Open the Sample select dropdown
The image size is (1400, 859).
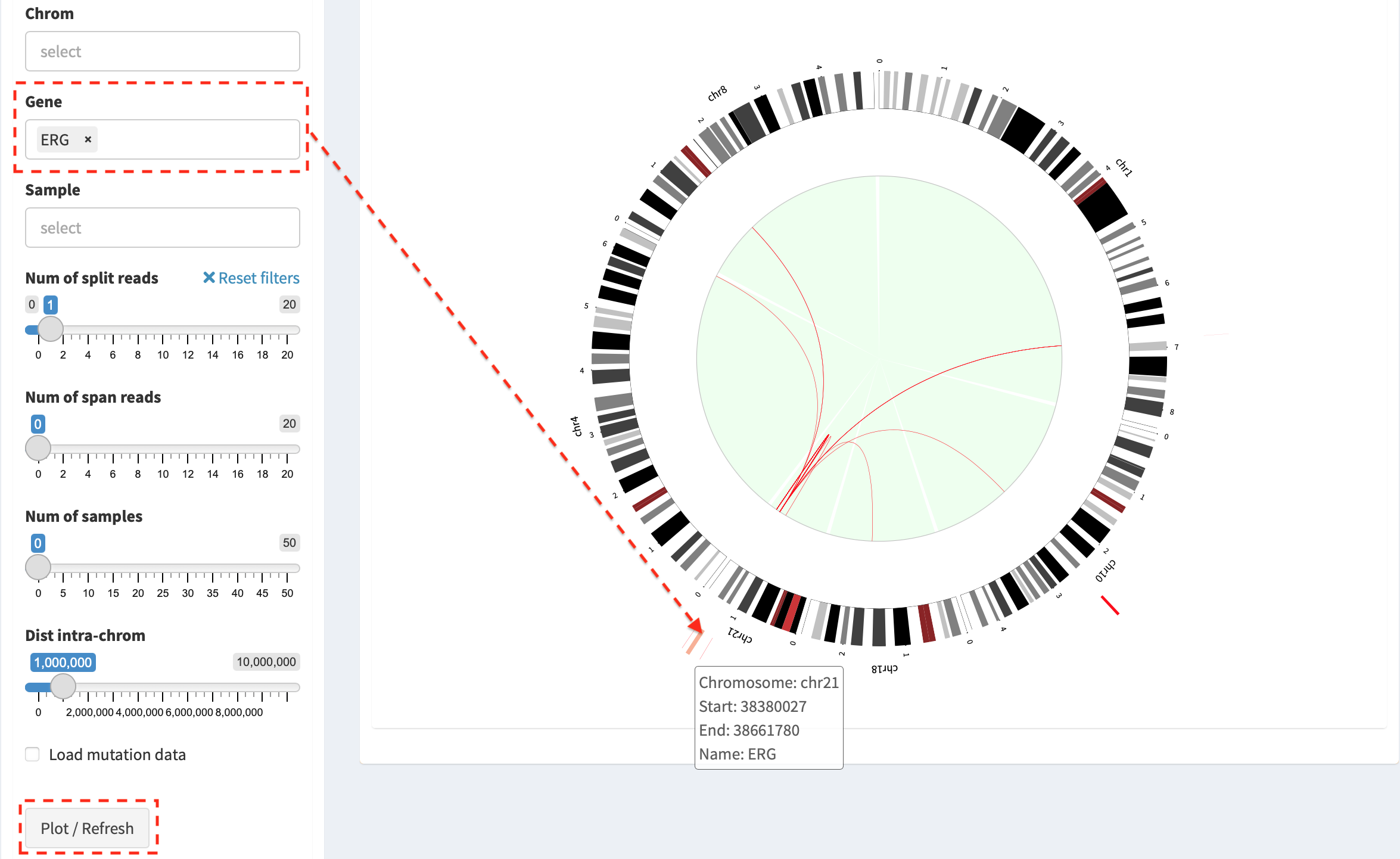pyautogui.click(x=162, y=228)
